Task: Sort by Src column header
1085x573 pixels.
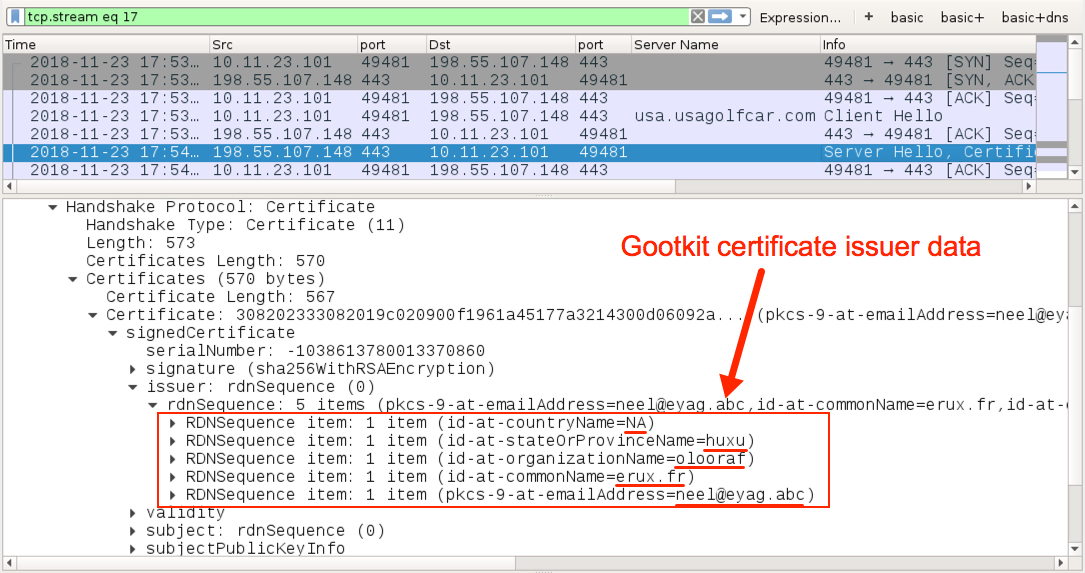Action: [x=283, y=44]
